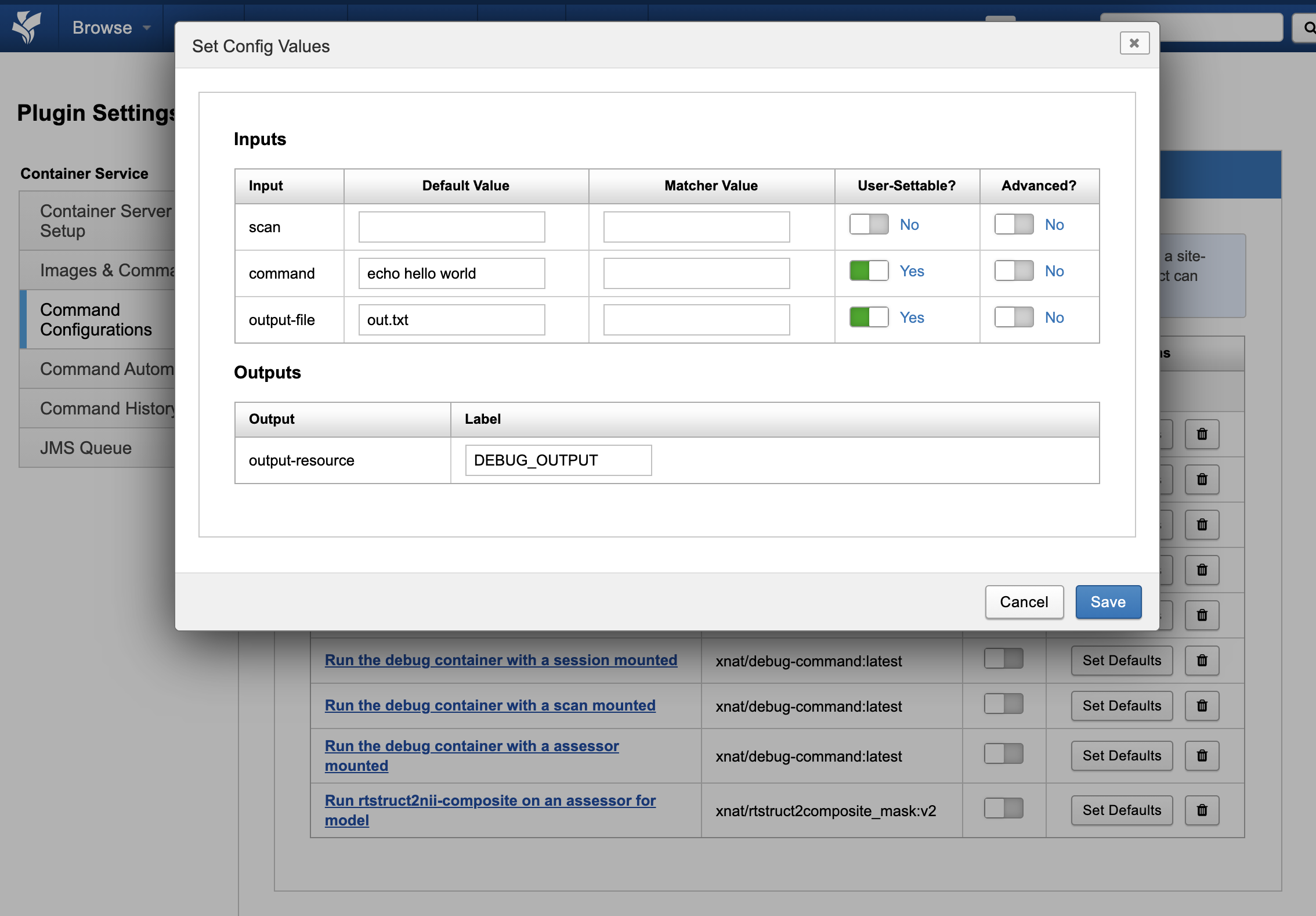
Task: Delete the debug scan mounted command row
Action: [x=1202, y=706]
